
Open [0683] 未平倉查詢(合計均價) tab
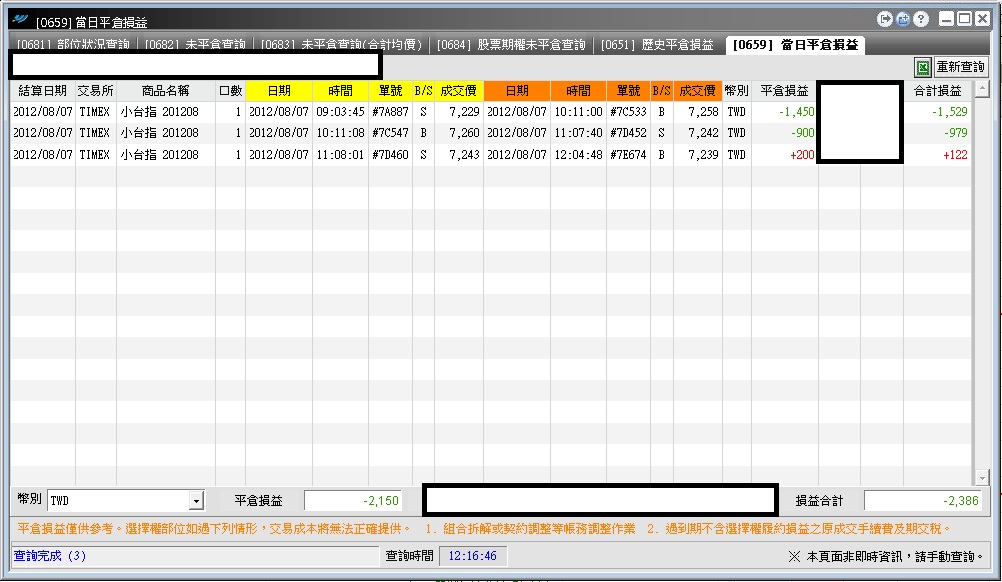[x=341, y=44]
